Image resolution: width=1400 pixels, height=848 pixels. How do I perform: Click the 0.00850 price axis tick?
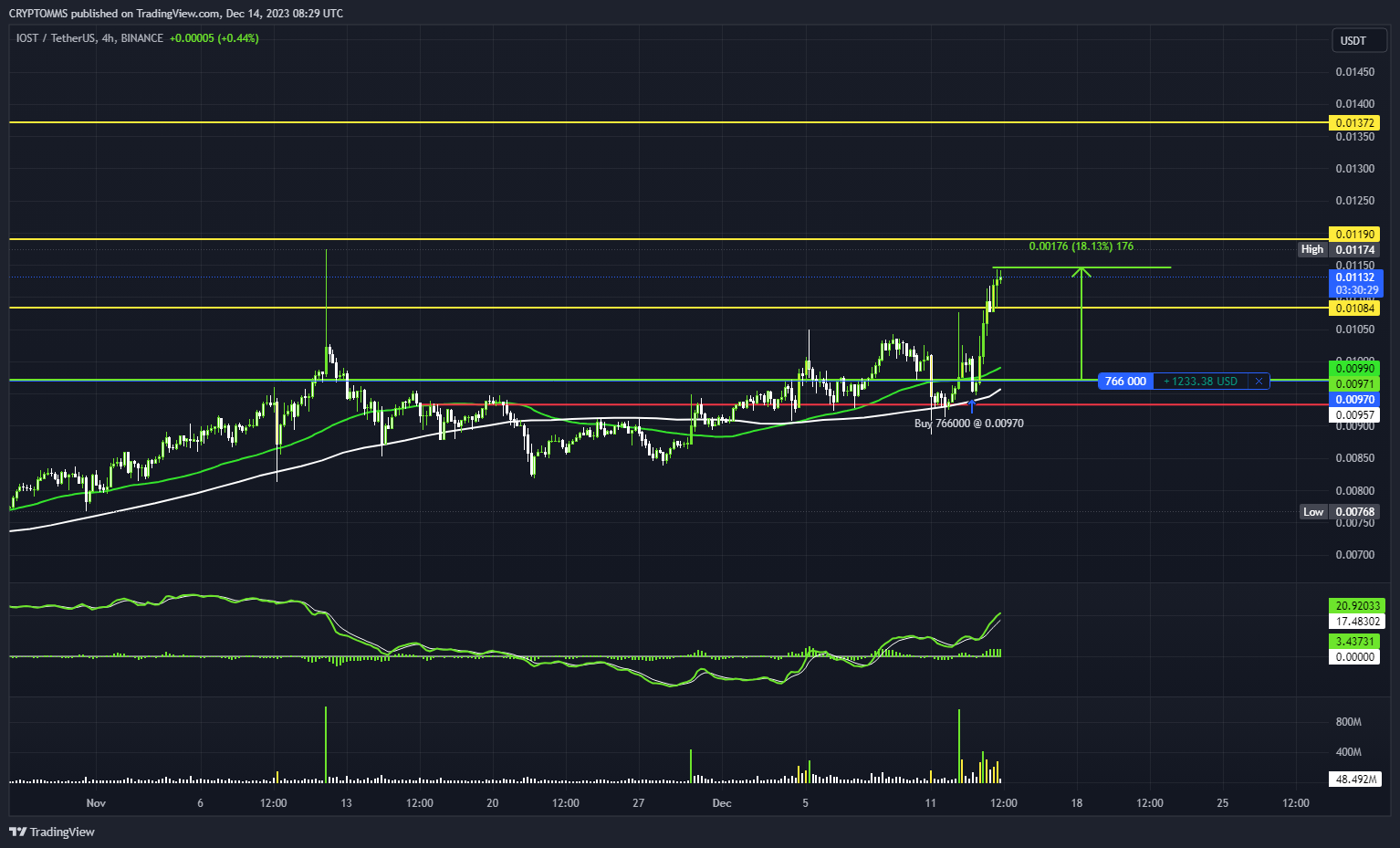(x=1354, y=458)
